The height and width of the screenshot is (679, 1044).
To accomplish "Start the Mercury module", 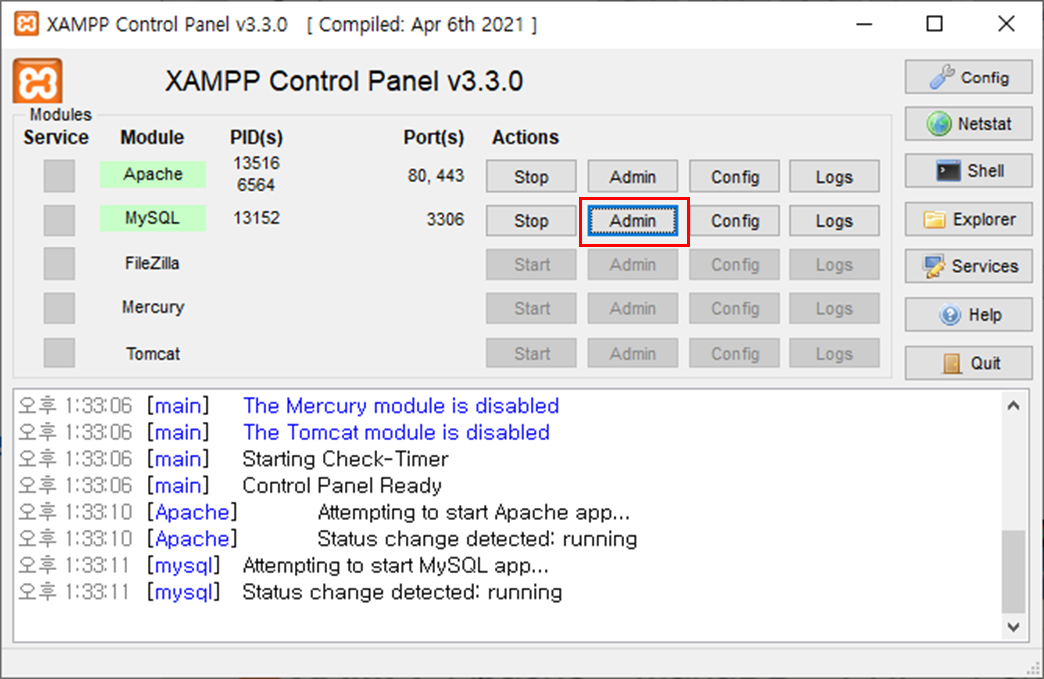I will click(531, 308).
